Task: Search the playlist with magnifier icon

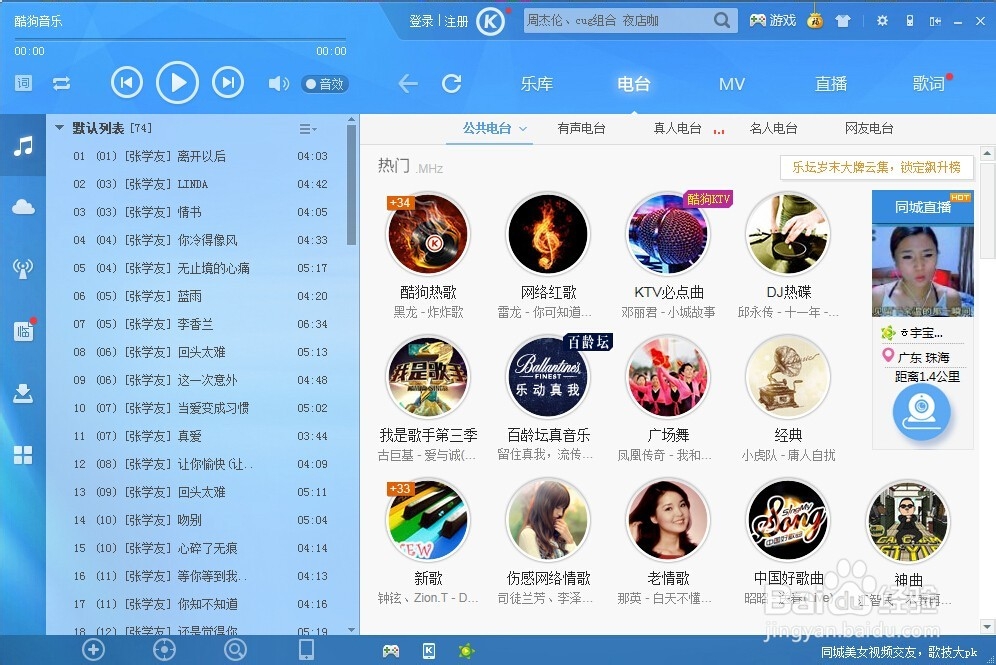Action: click(x=235, y=649)
